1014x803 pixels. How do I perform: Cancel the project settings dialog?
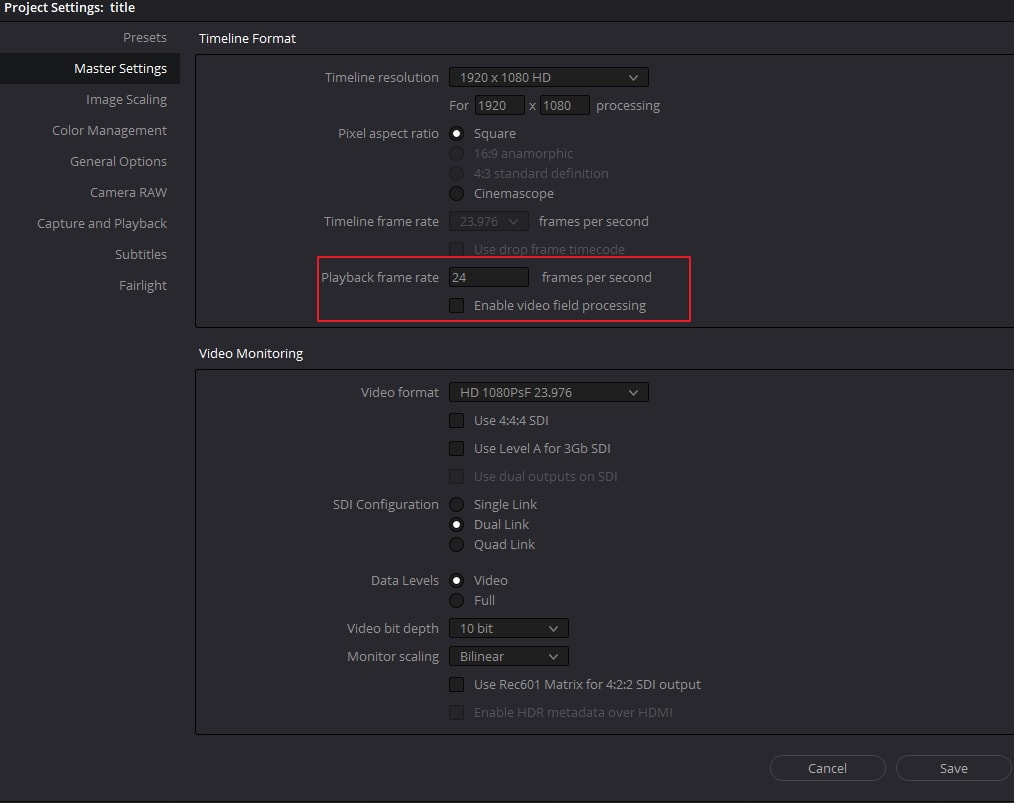[x=827, y=768]
